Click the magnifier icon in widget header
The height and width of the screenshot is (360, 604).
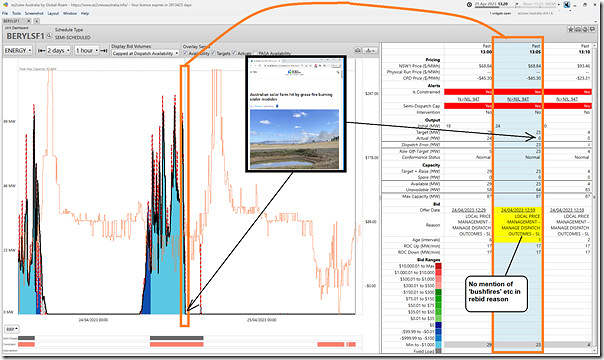pyautogui.click(x=585, y=29)
